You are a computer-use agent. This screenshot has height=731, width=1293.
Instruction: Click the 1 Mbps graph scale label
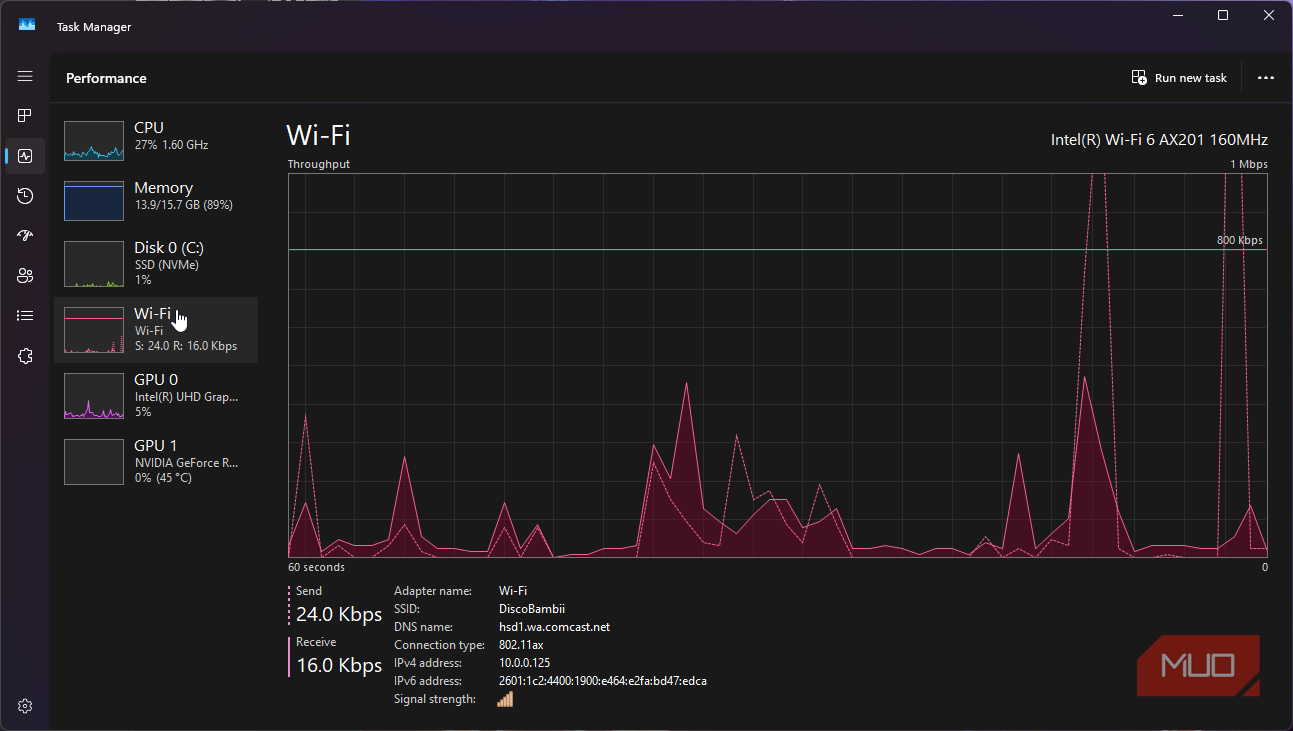click(1248, 164)
